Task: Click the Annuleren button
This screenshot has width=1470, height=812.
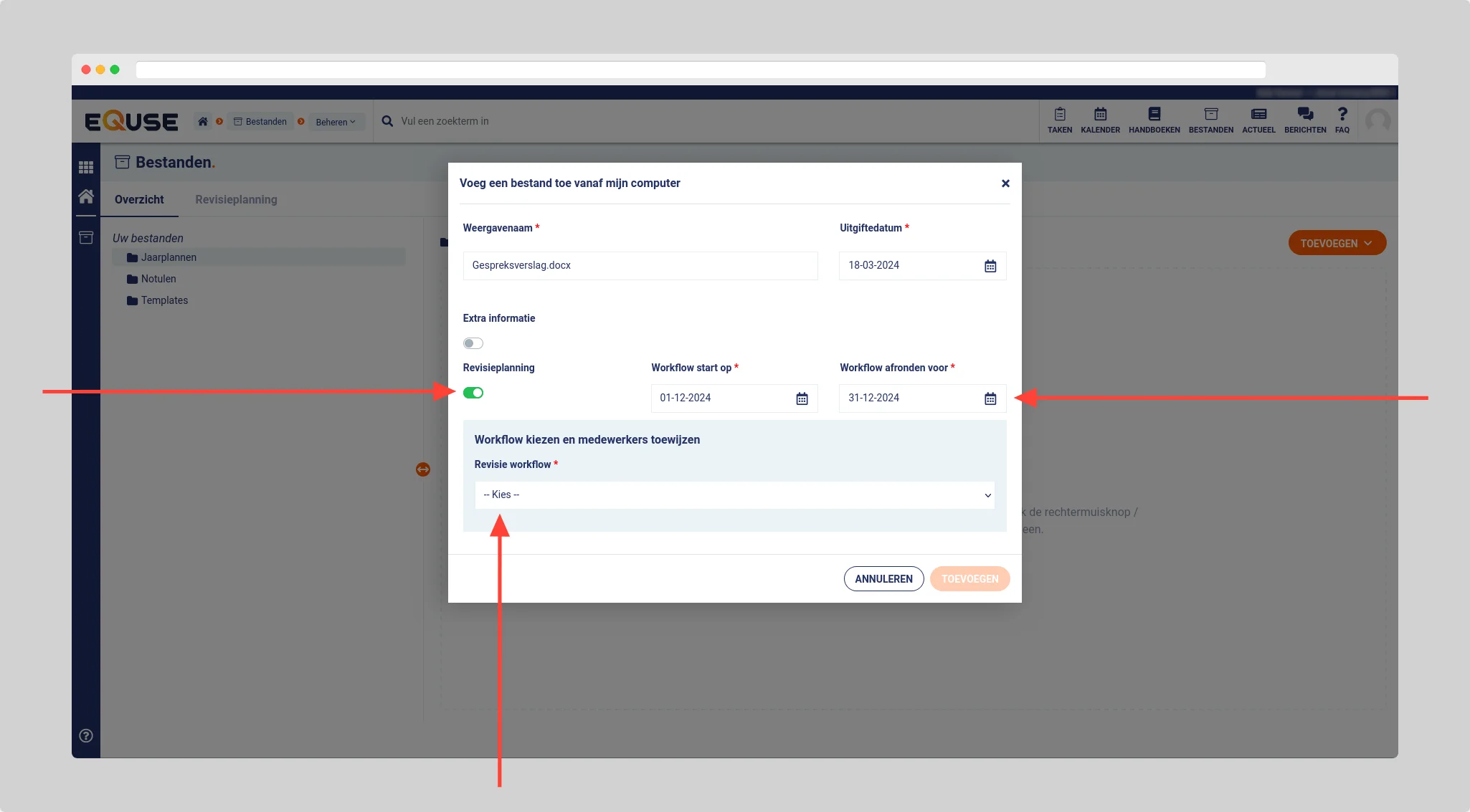Action: coord(883,579)
